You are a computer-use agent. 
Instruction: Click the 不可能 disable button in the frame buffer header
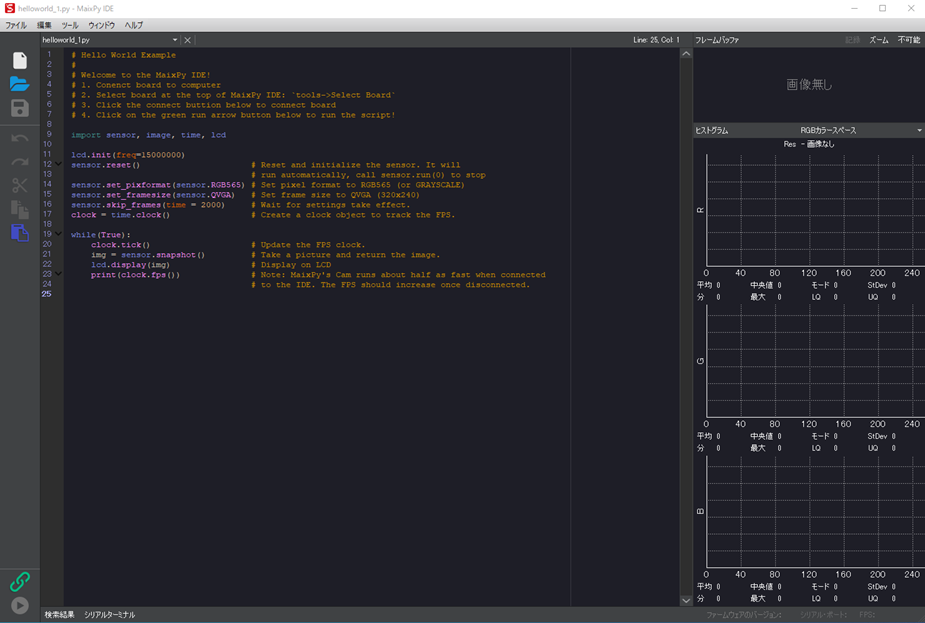(908, 40)
